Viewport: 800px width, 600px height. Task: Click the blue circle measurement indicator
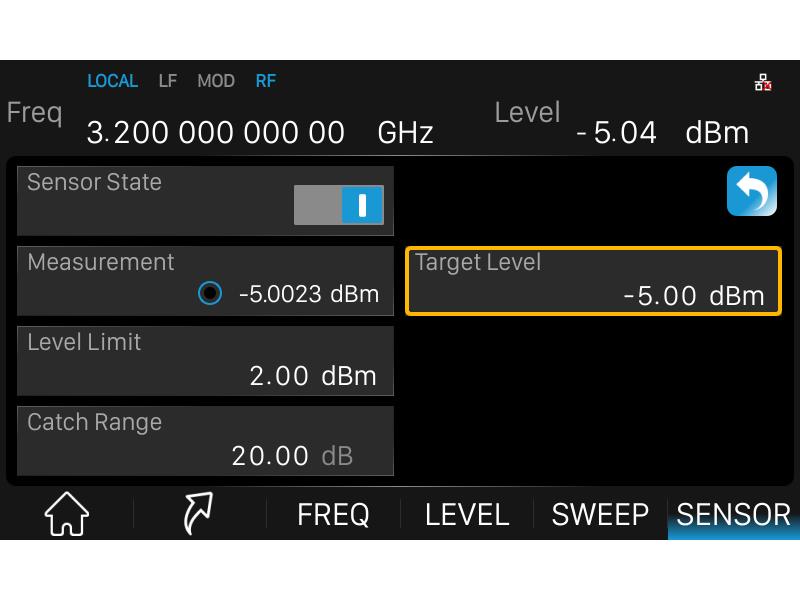(x=210, y=294)
